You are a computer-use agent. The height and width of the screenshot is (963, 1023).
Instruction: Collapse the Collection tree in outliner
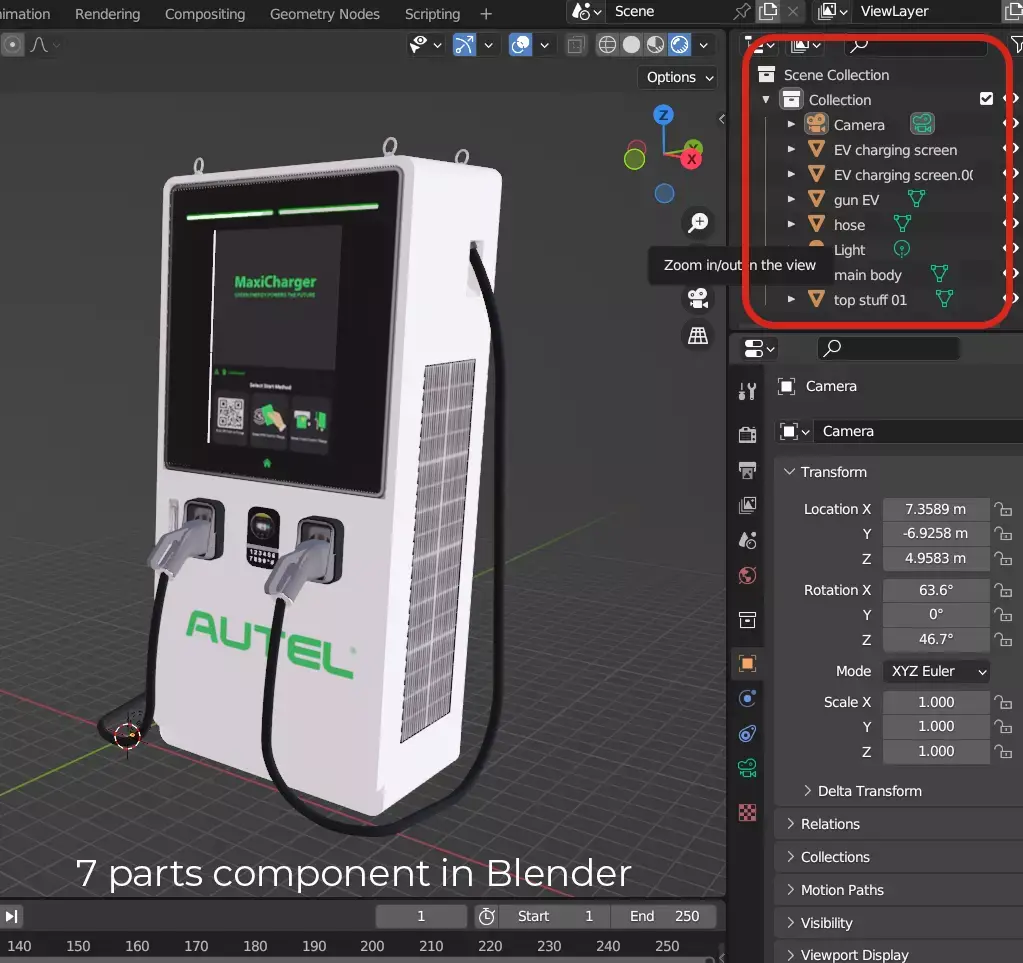(766, 100)
